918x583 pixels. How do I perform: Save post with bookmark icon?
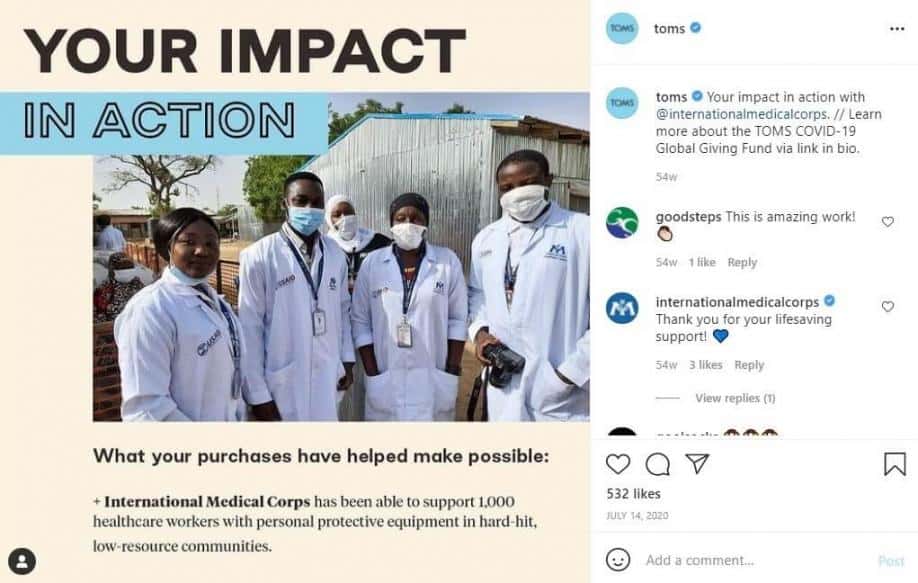click(x=894, y=464)
